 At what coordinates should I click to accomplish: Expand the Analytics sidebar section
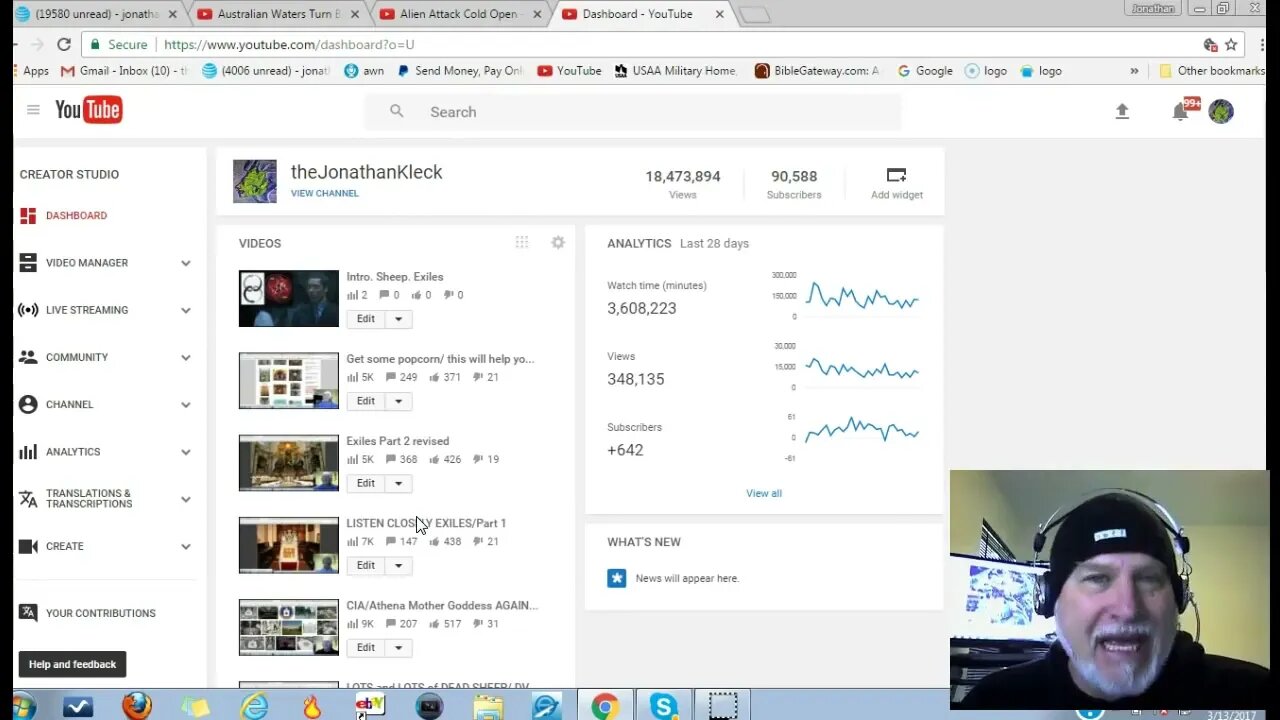(185, 452)
